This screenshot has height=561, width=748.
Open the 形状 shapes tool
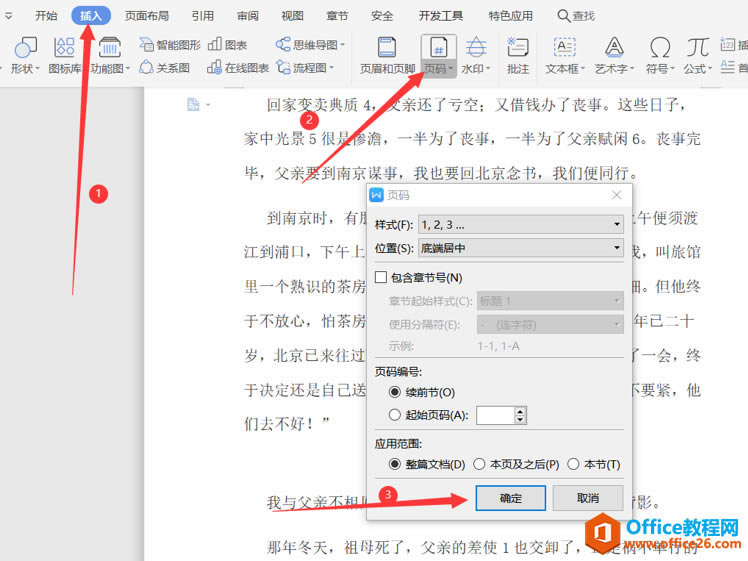pyautogui.click(x=25, y=55)
